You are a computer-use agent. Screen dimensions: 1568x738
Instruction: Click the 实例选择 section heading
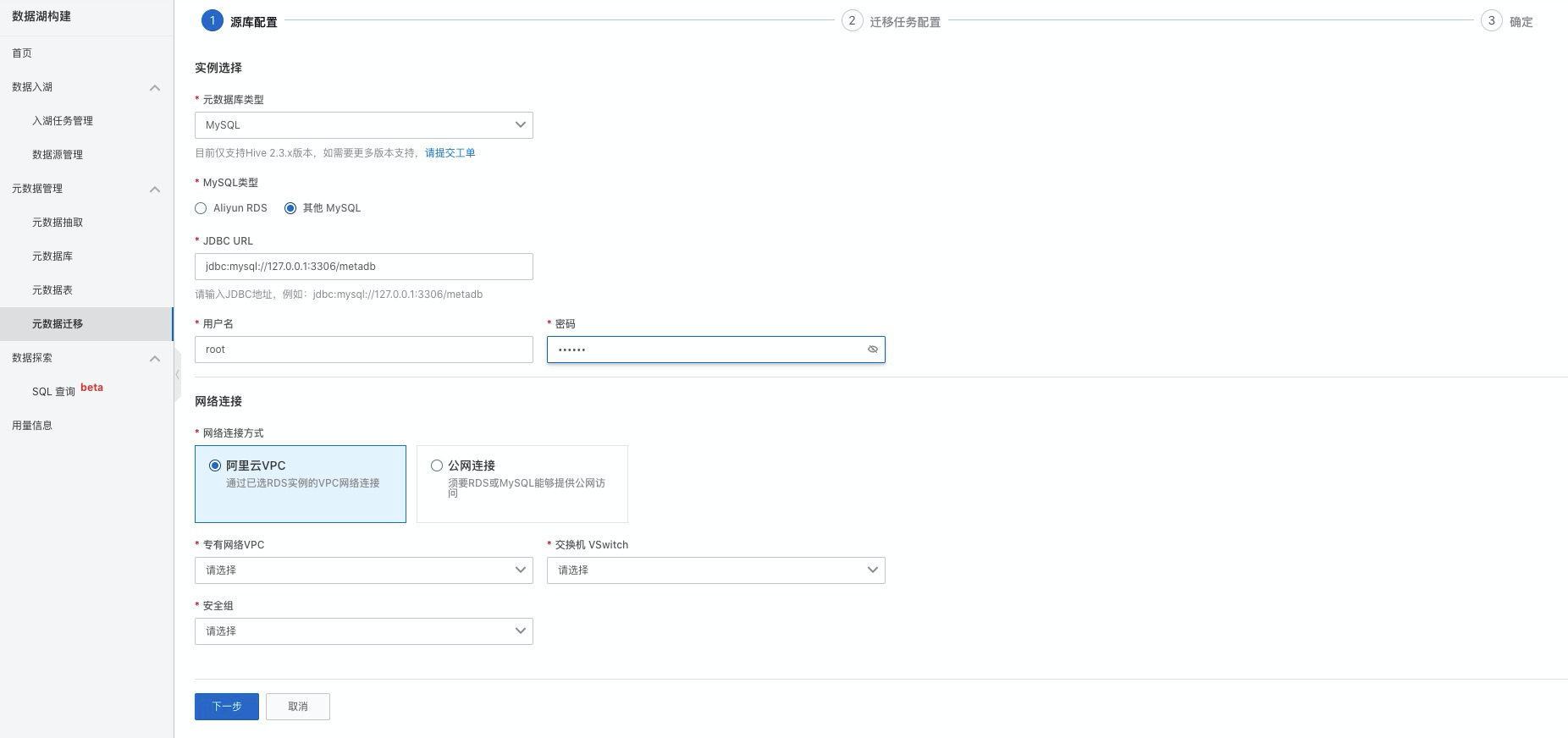click(x=218, y=68)
